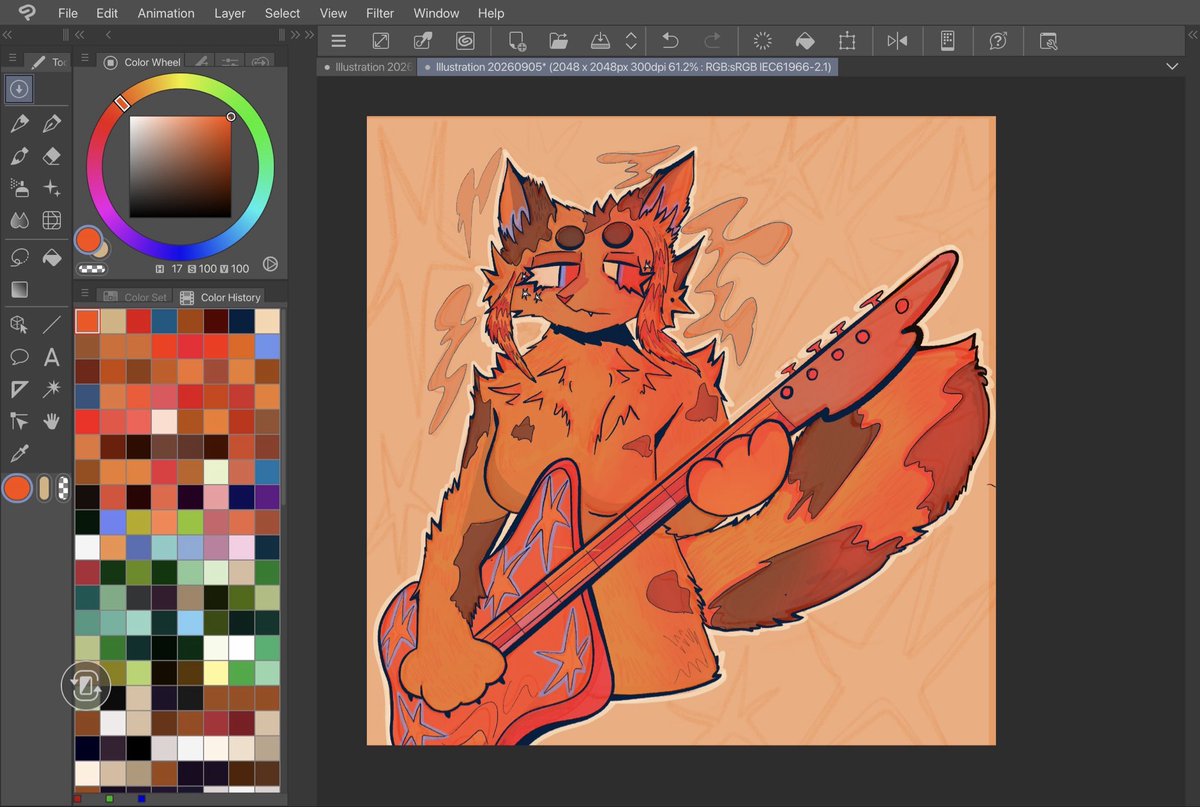The width and height of the screenshot is (1200, 807).
Task: Select the Brush tool
Action: [x=18, y=156]
